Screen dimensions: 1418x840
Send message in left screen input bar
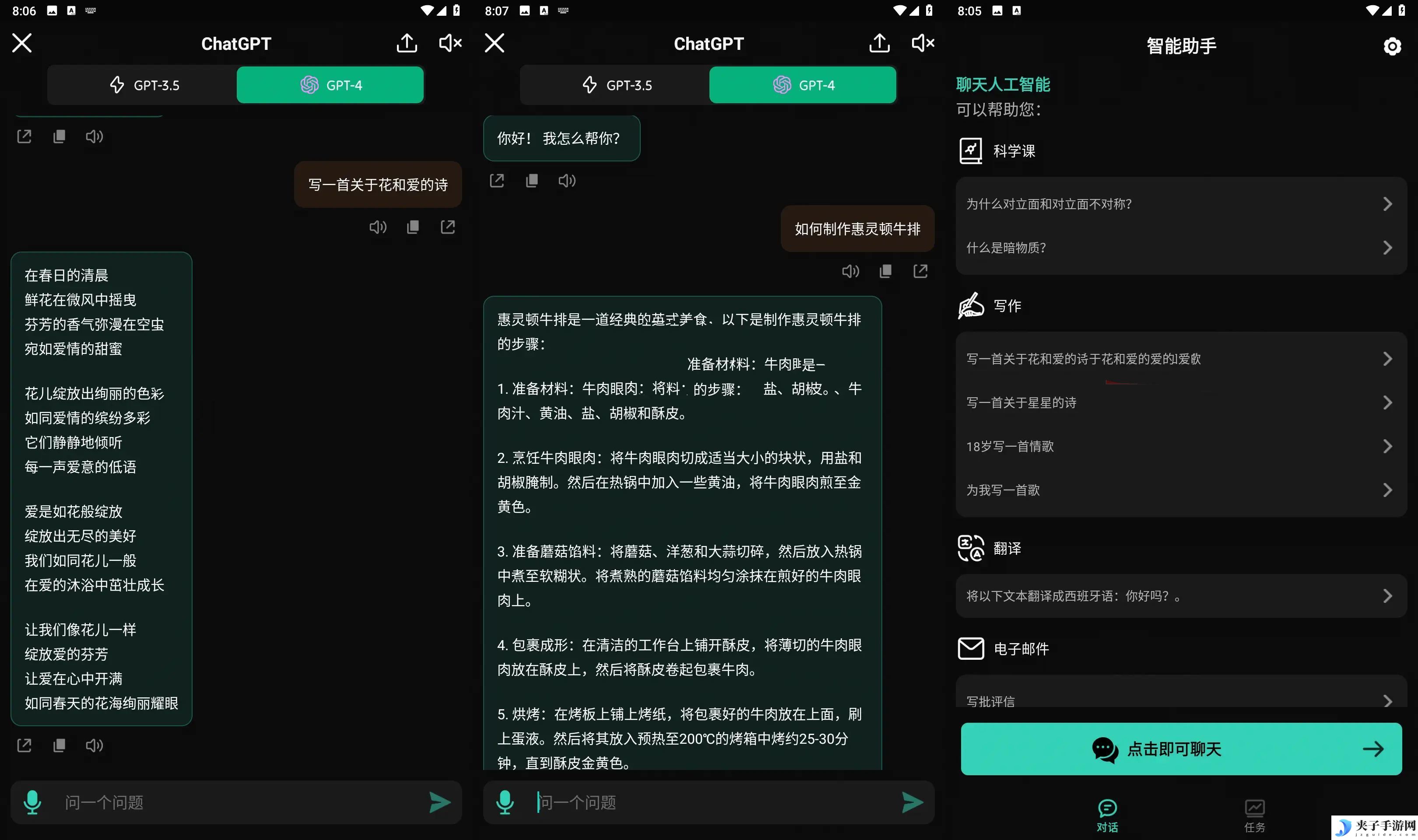pyautogui.click(x=440, y=802)
